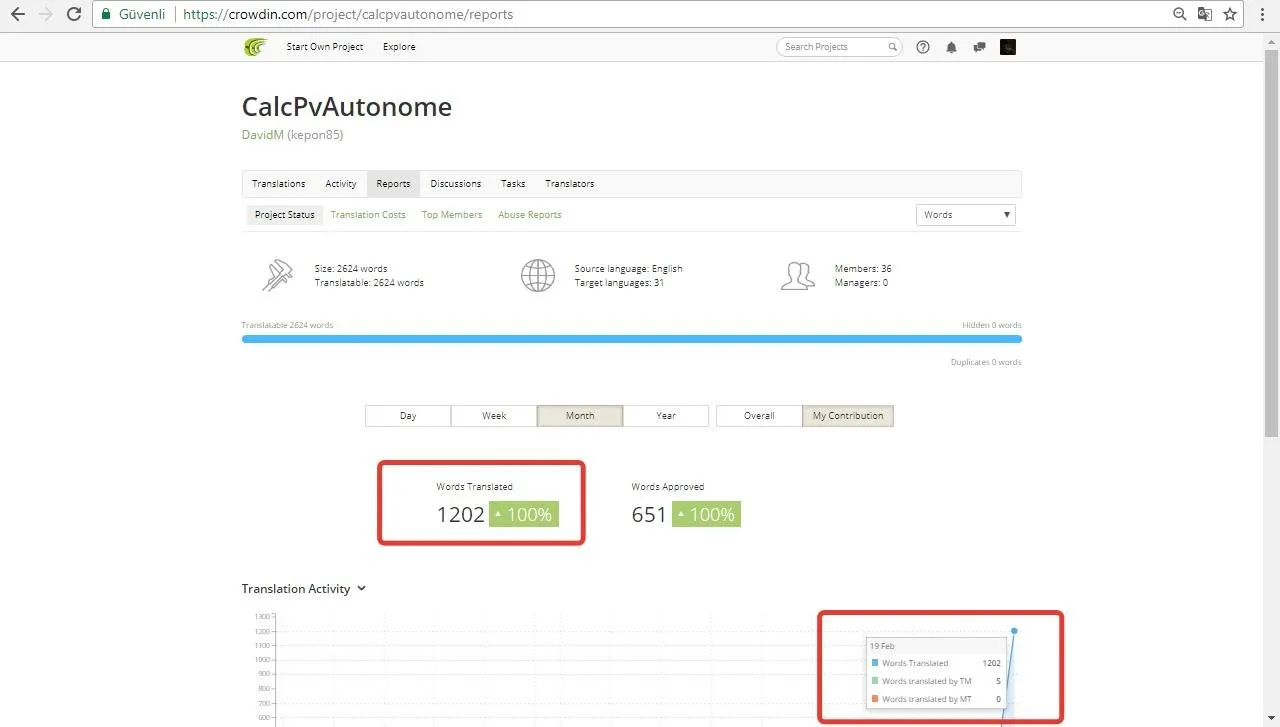Click the Crowdin logo
Image resolution: width=1280 pixels, height=727 pixels.
tap(255, 47)
